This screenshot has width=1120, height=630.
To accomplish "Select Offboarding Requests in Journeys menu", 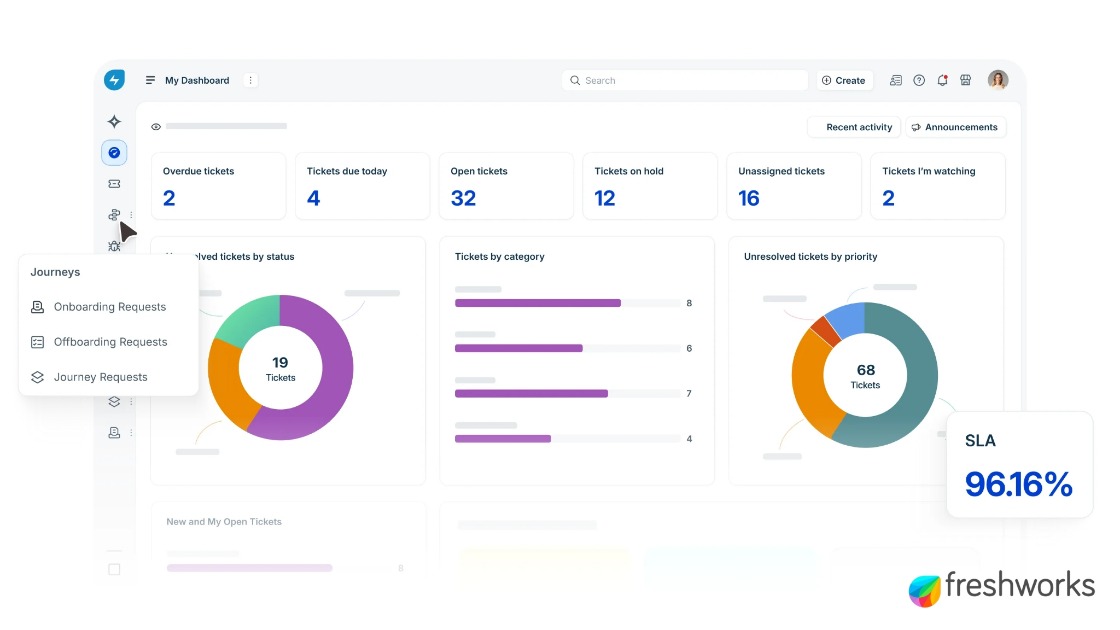I will tap(109, 341).
